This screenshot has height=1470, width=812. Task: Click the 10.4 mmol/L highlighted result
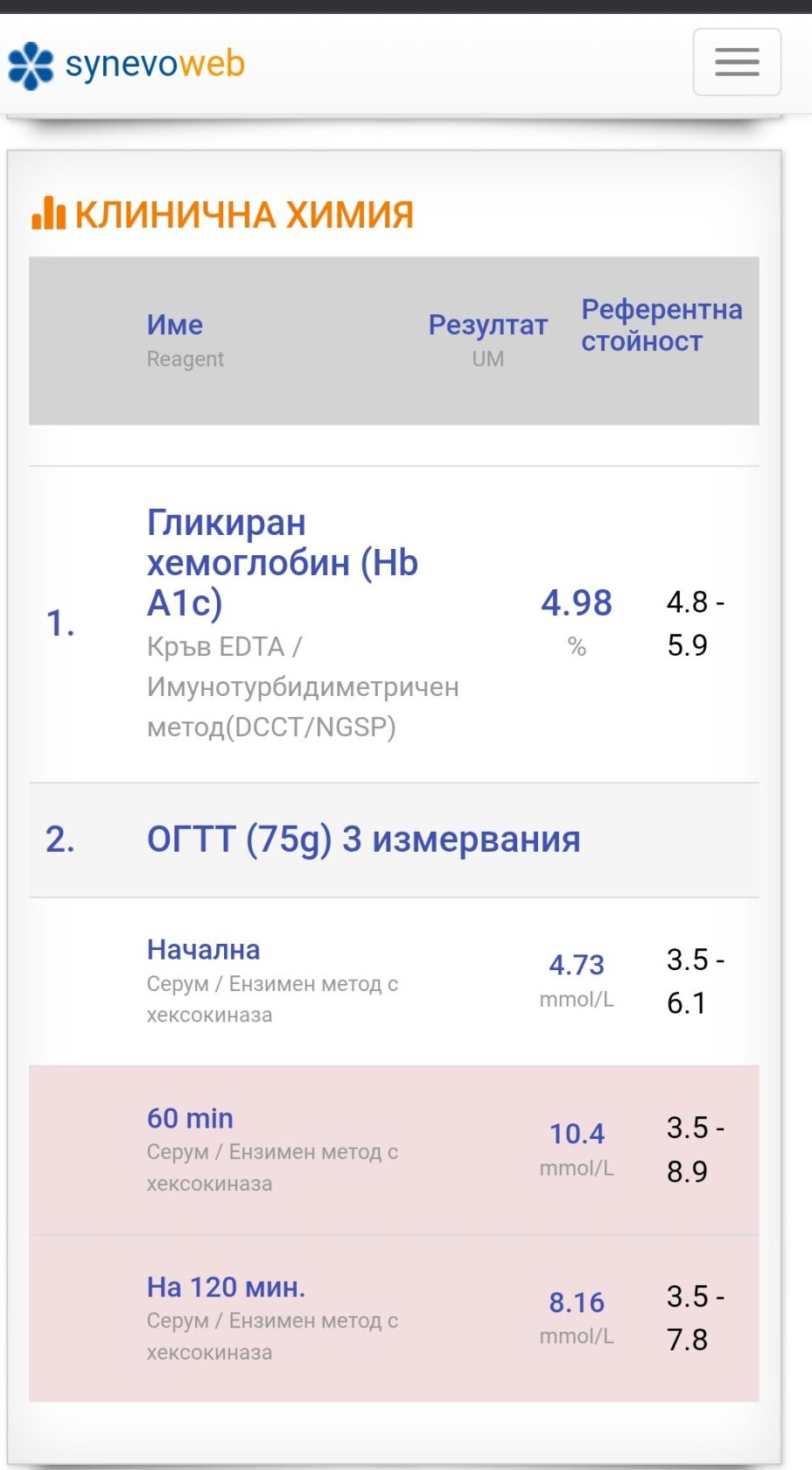click(x=577, y=1134)
